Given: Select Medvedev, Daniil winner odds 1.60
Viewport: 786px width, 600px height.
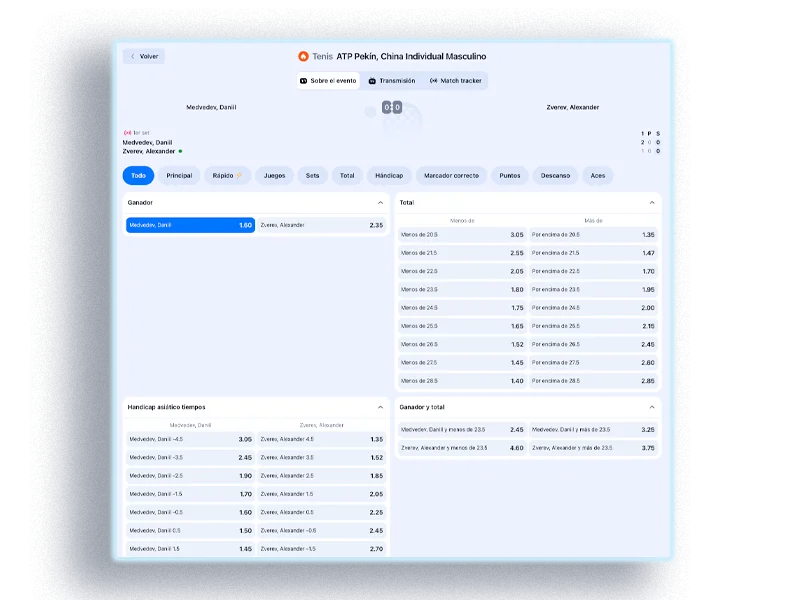Looking at the screenshot, I should click(190, 225).
